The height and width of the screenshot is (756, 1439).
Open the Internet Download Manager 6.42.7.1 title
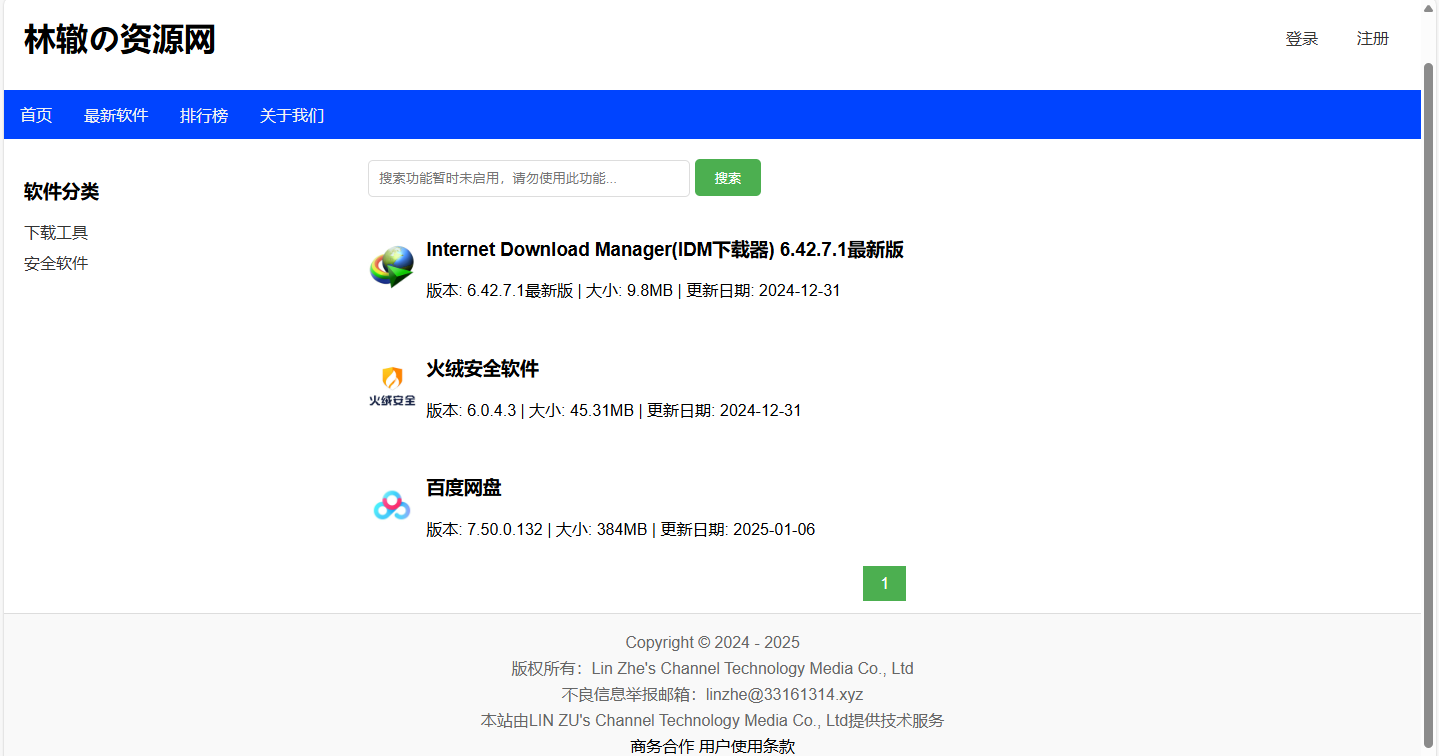665,250
